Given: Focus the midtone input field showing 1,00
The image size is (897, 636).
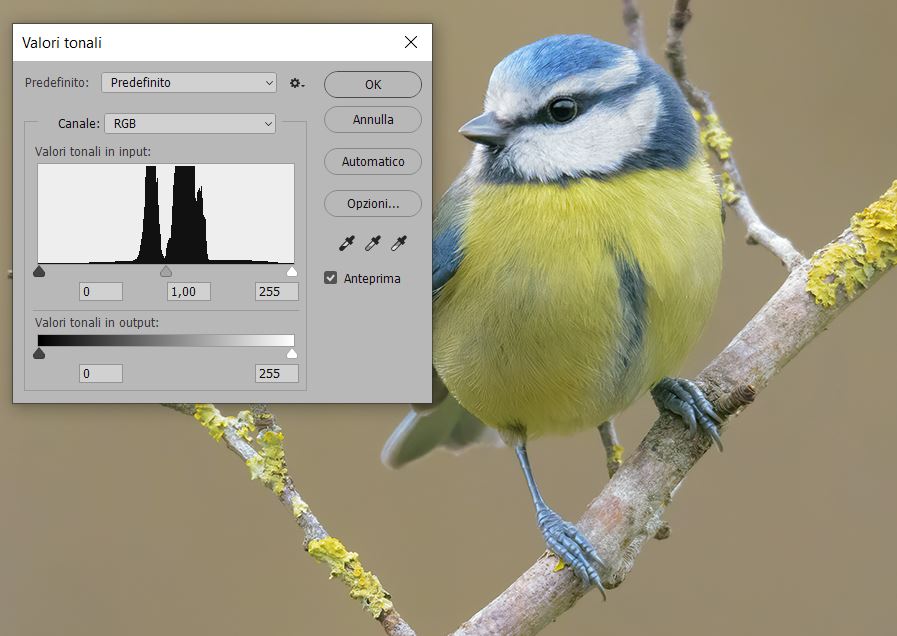Looking at the screenshot, I should (189, 292).
